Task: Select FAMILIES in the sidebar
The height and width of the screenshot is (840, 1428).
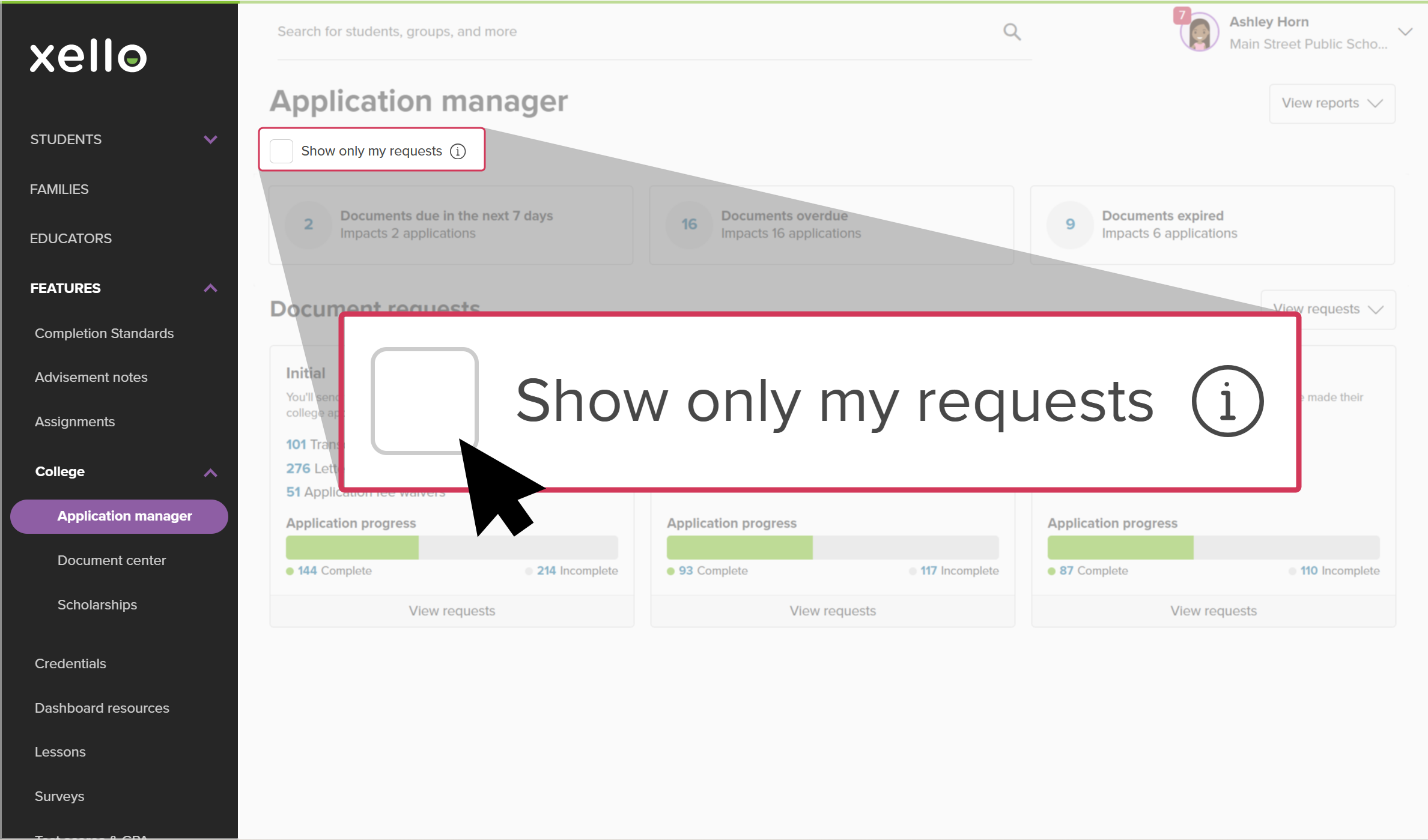Action: coord(59,189)
